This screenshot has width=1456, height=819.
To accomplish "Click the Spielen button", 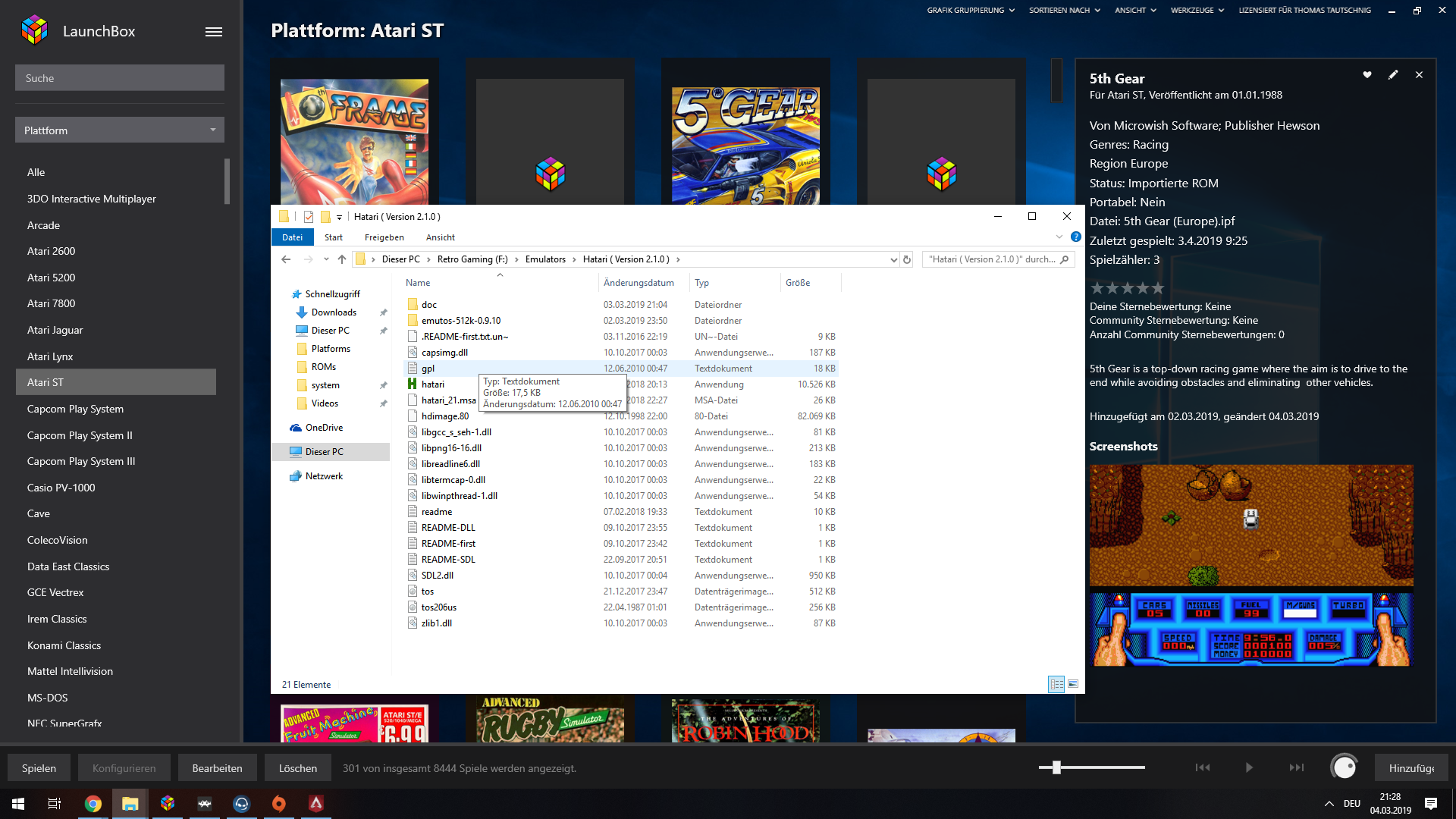I will [x=39, y=767].
